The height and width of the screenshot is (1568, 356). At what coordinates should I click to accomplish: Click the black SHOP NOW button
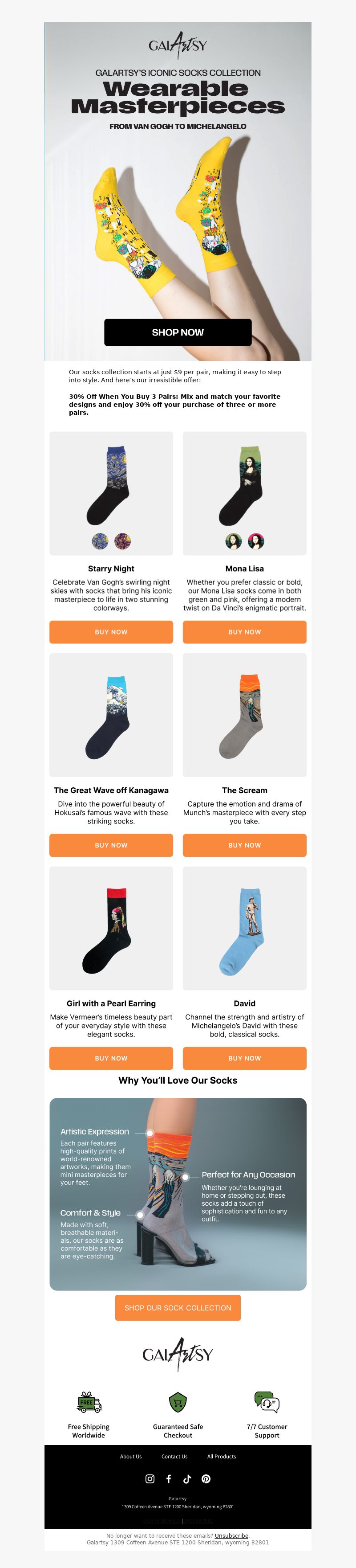point(178,332)
